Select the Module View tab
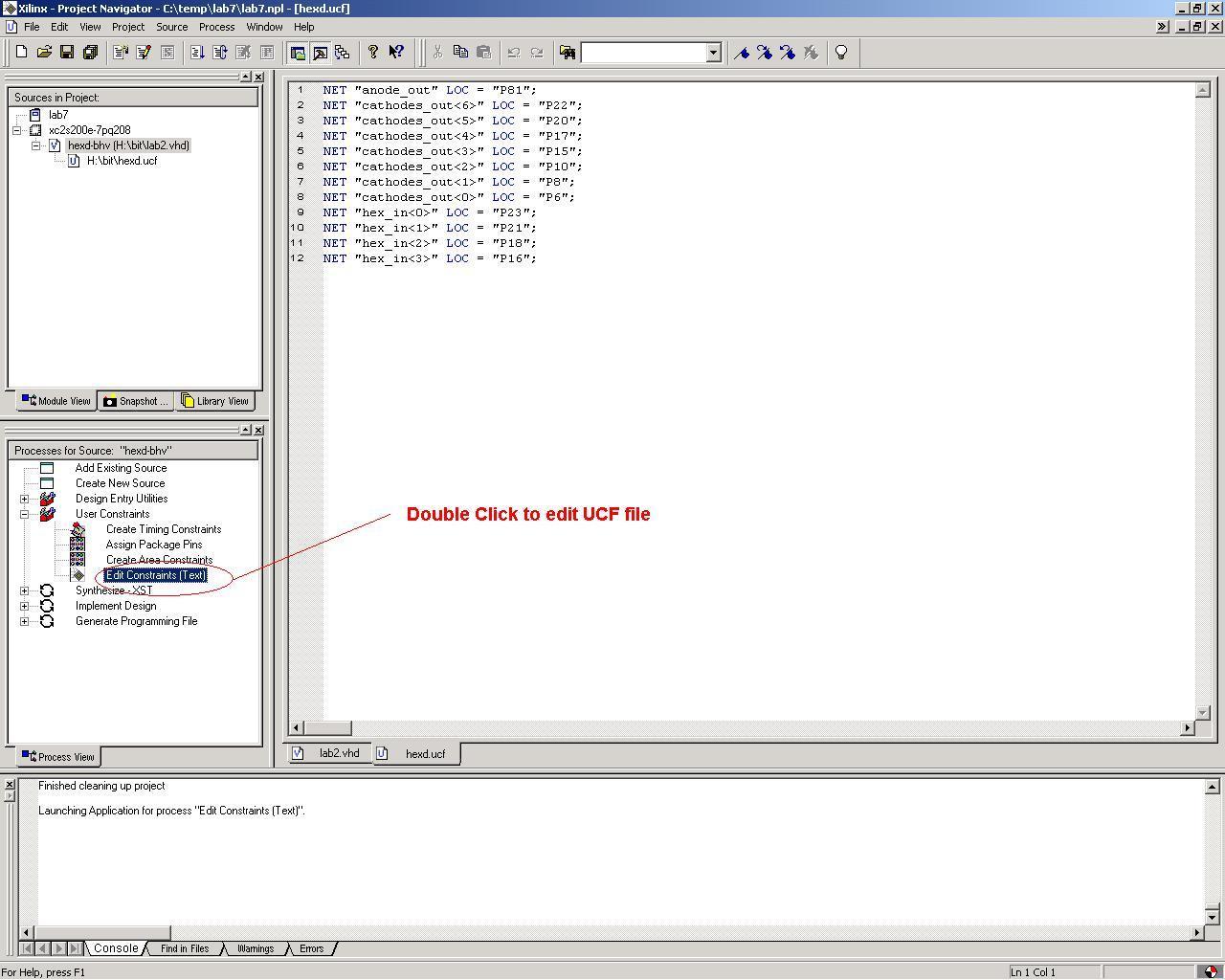This screenshot has height=980, width=1225. [56, 401]
